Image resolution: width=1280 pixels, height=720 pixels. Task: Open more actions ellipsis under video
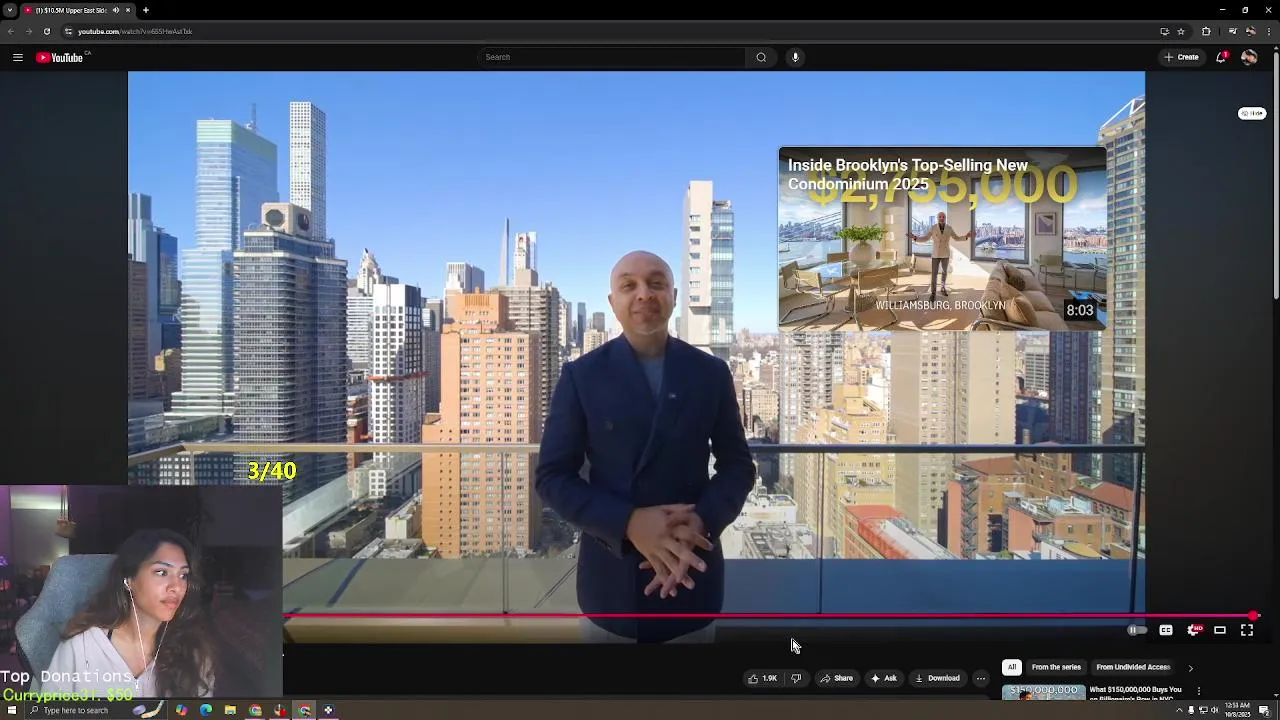point(980,678)
